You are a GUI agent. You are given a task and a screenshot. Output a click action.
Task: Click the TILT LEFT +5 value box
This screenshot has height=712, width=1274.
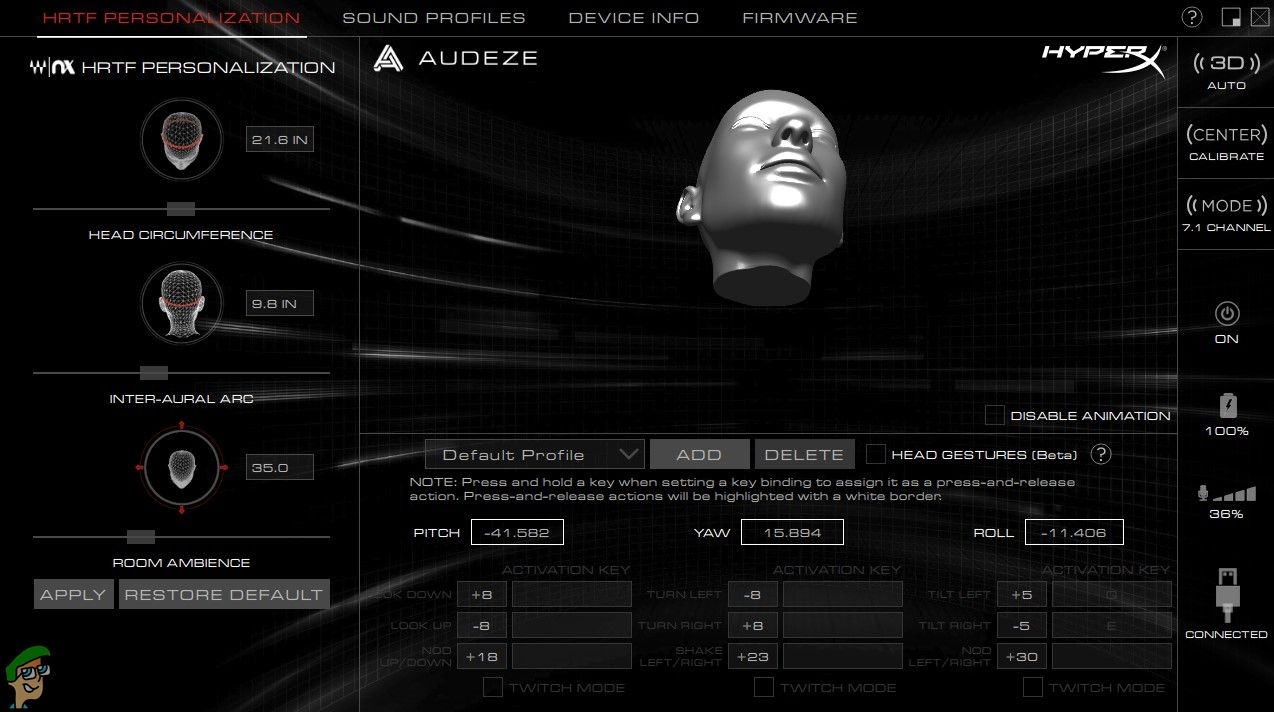(1021, 594)
